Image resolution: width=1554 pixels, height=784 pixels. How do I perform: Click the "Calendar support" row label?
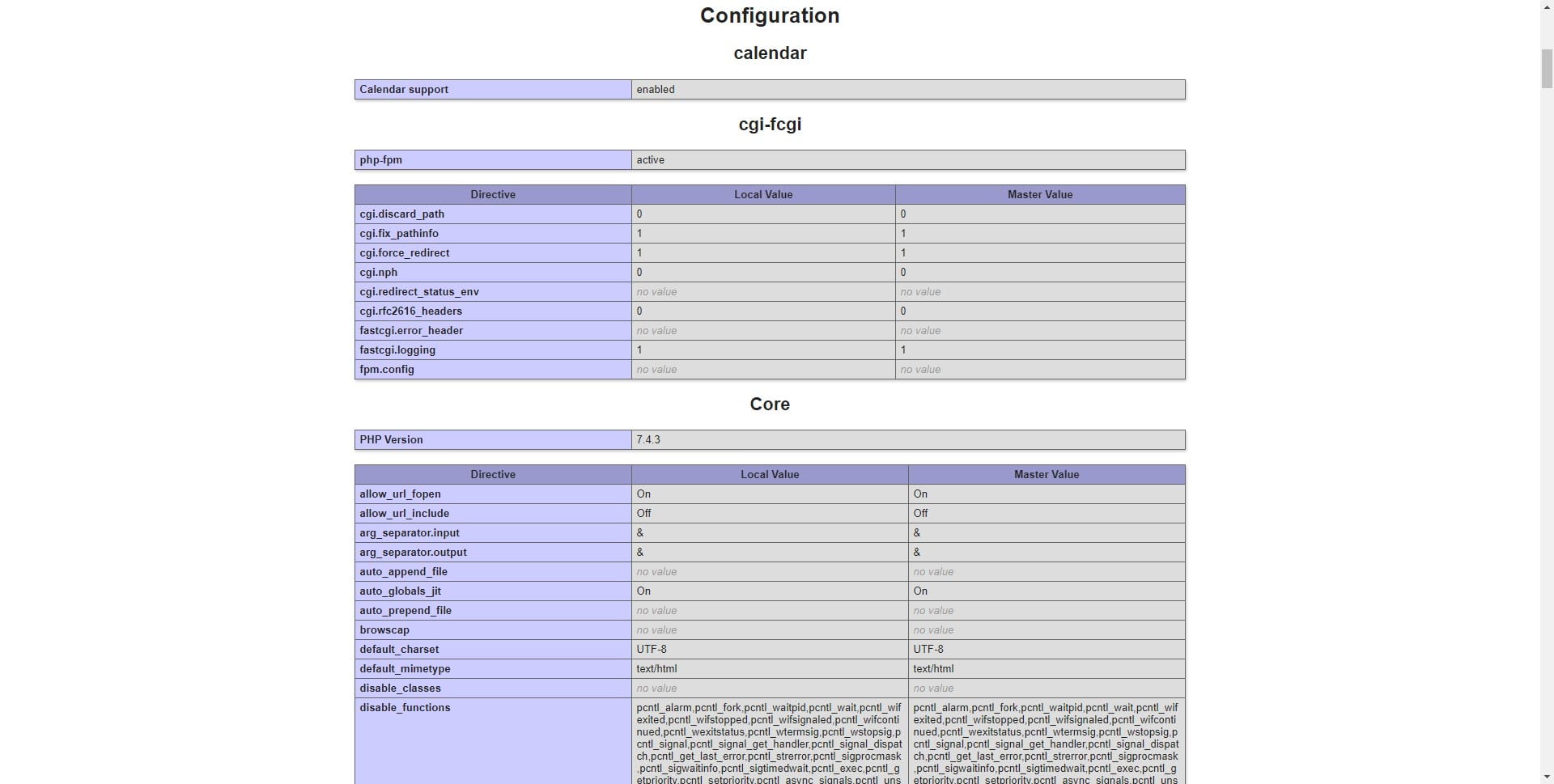click(x=404, y=90)
